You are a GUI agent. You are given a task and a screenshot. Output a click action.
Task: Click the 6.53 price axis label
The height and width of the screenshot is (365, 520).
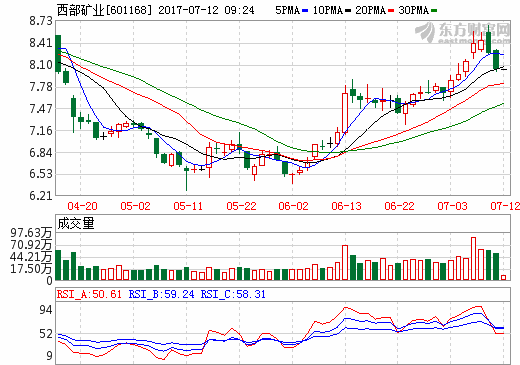pos(41,174)
